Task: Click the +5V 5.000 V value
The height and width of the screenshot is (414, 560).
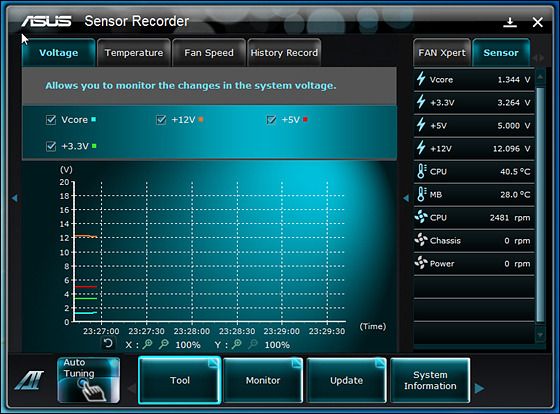Action: point(514,126)
